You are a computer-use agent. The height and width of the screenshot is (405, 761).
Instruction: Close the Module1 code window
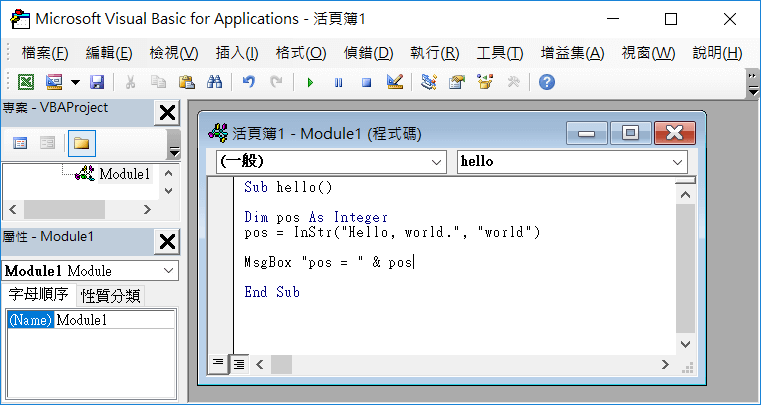click(x=675, y=133)
